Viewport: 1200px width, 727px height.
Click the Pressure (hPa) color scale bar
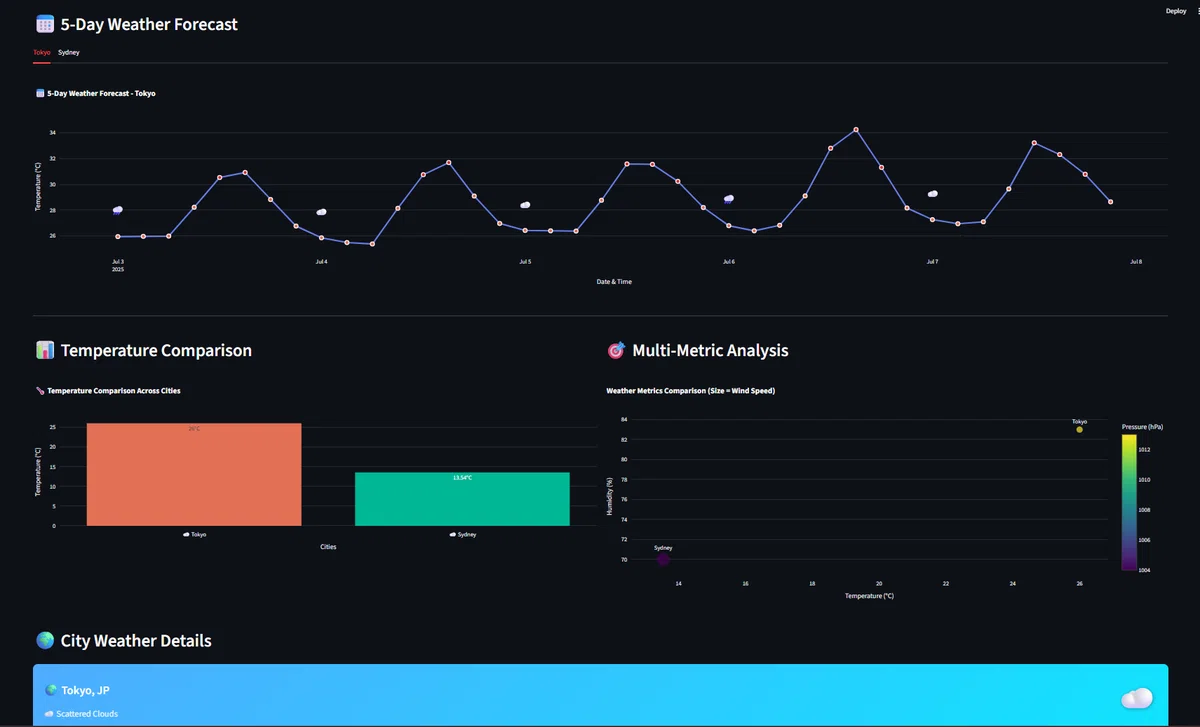tap(1128, 502)
